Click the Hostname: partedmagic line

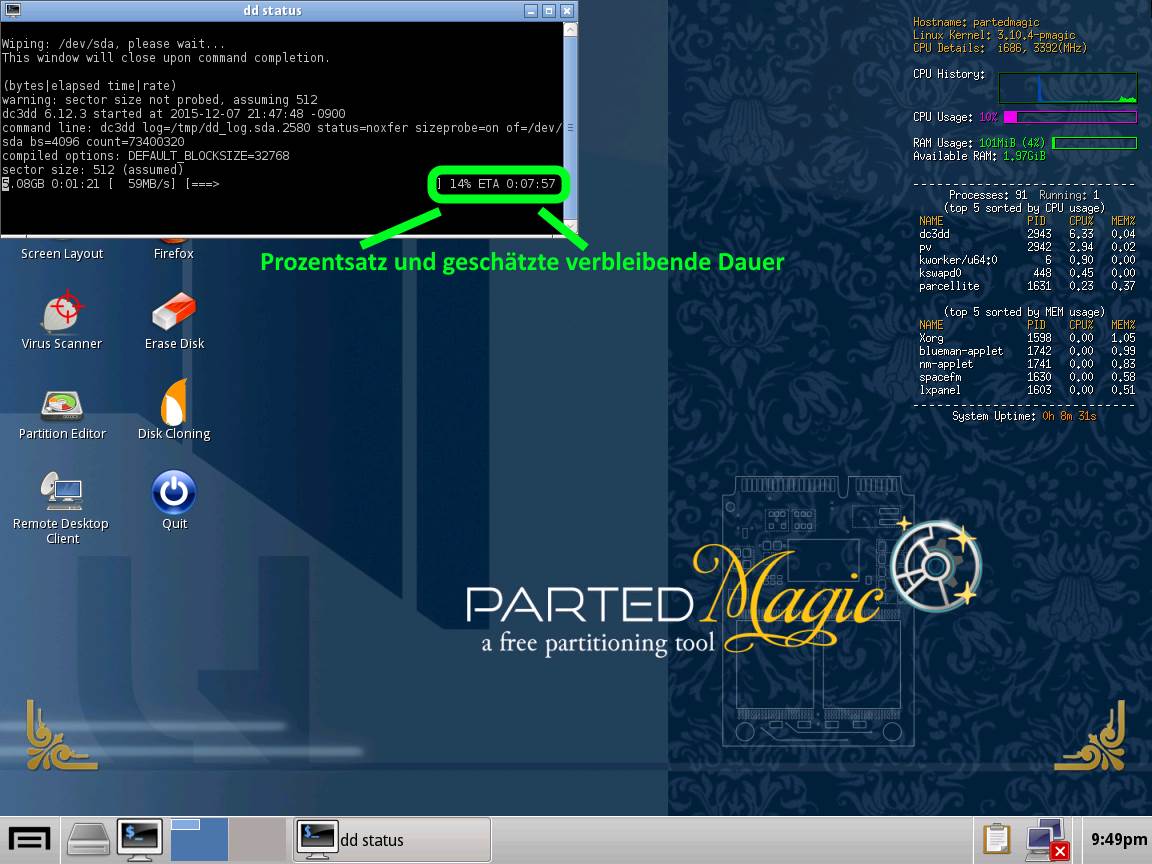[976, 22]
